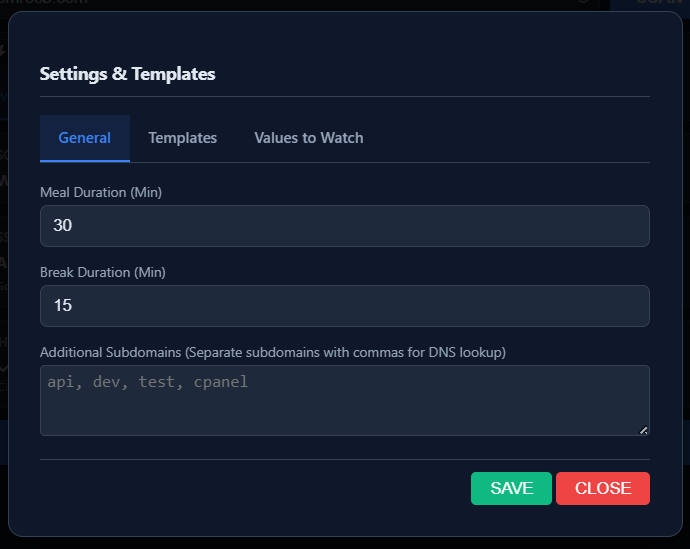
Task: Hit the SCAN button behind the dialog
Action: [650, 4]
